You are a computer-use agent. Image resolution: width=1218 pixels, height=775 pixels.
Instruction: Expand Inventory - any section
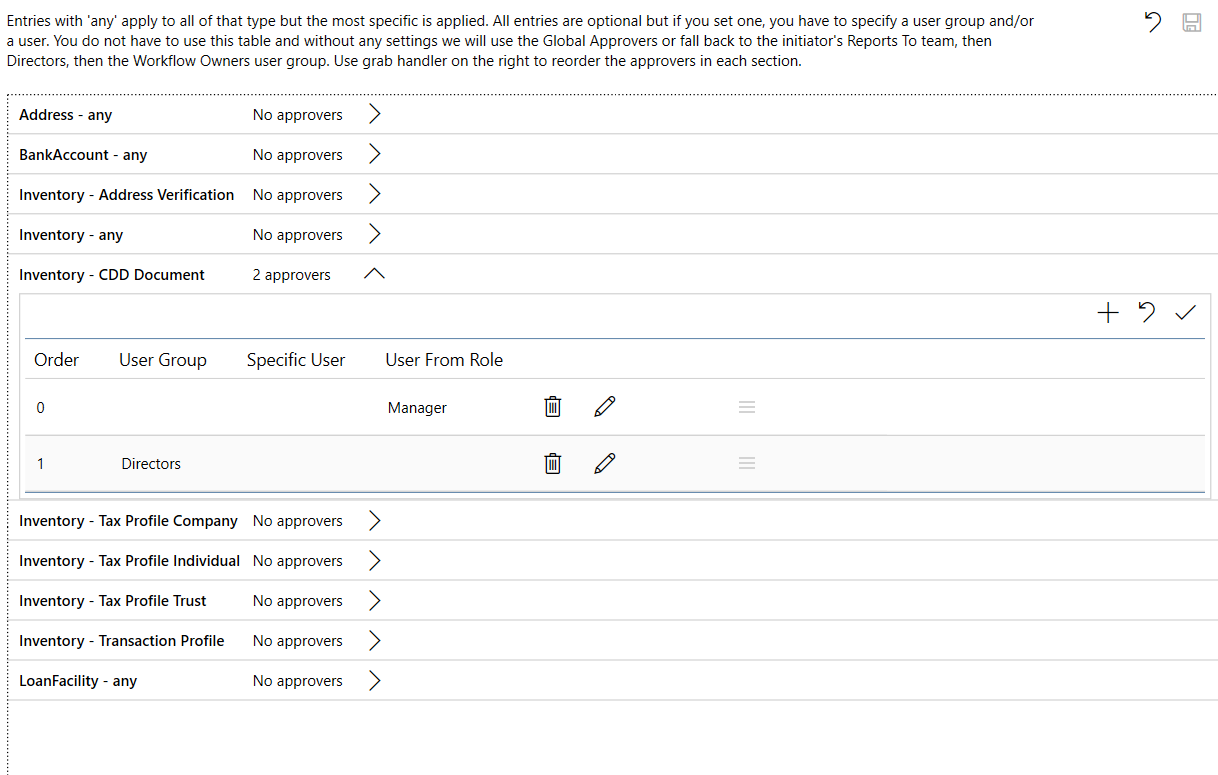coord(375,234)
